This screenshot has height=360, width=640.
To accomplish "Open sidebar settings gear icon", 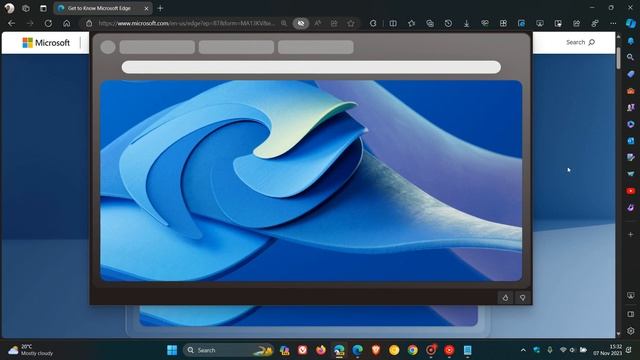I will (x=631, y=331).
